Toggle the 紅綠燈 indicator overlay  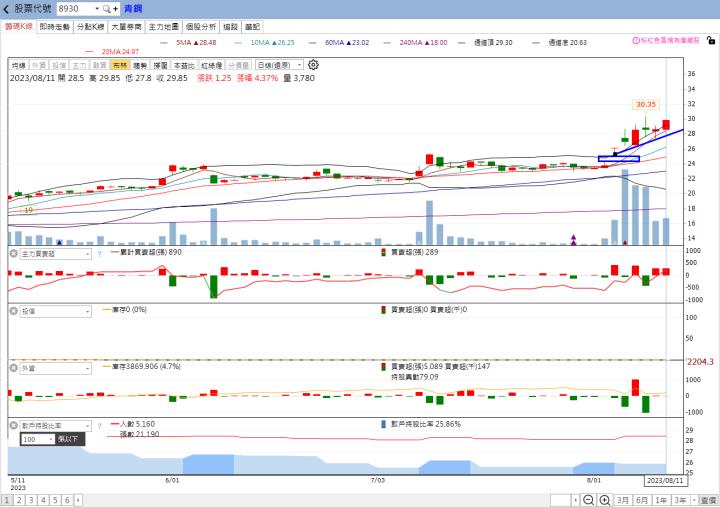[211, 64]
